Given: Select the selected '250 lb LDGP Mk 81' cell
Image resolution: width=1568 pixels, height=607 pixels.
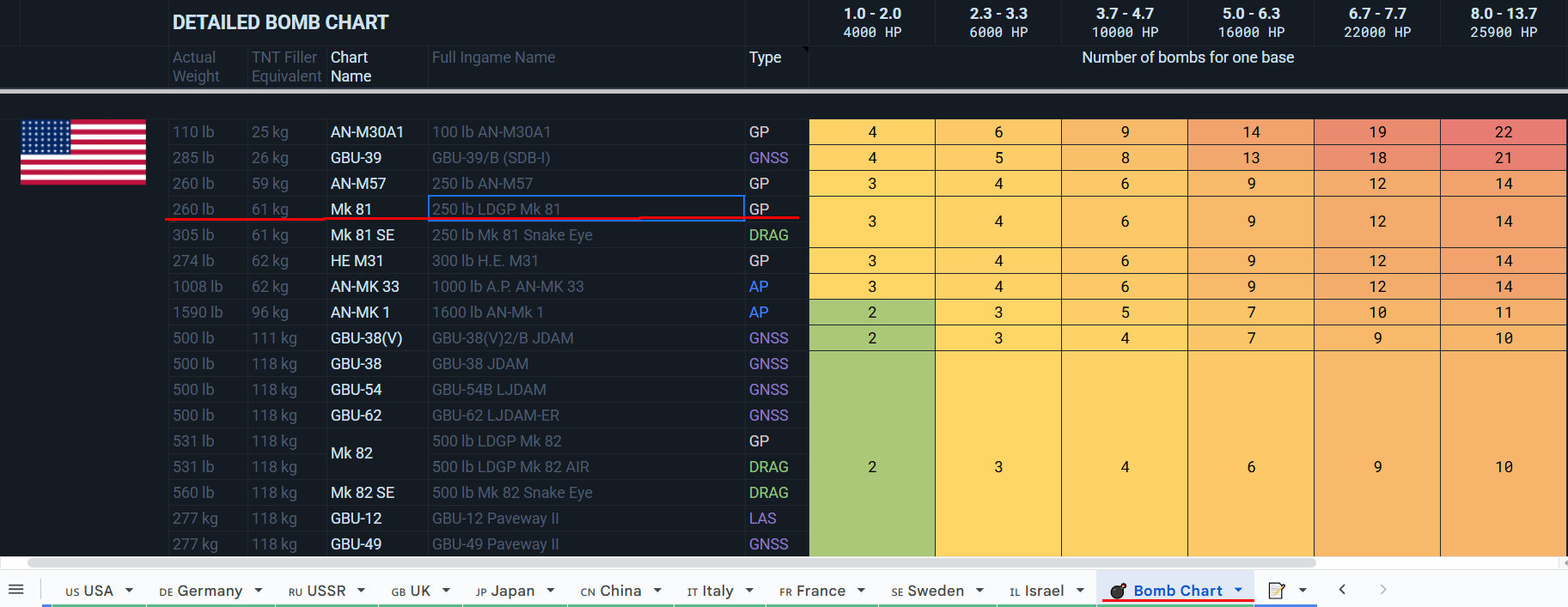Looking at the screenshot, I should [x=586, y=209].
